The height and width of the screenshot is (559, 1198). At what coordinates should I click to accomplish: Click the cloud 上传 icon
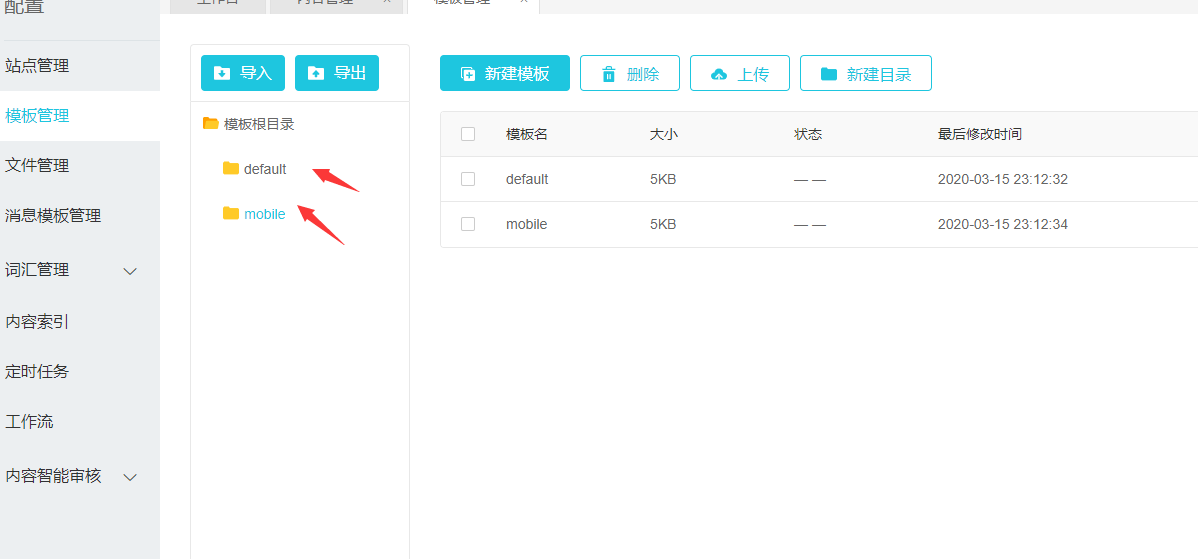(719, 74)
